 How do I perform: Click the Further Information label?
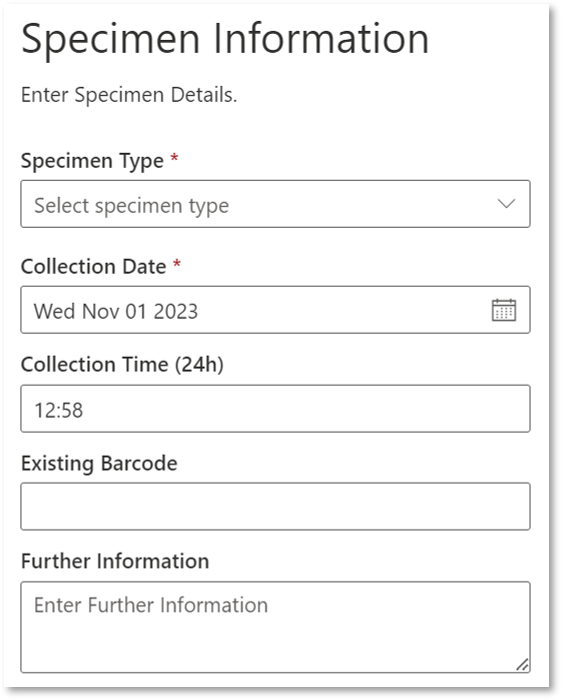(115, 561)
